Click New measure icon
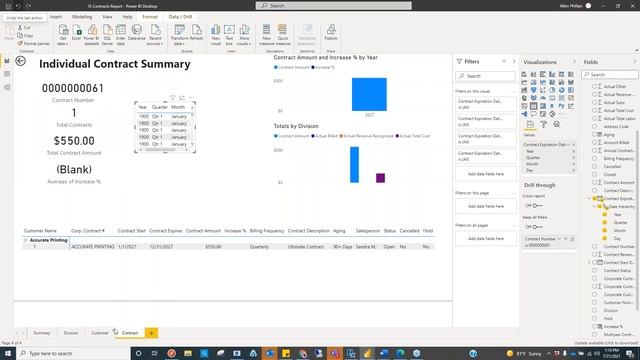The width and height of the screenshot is (640, 360). coord(266,30)
